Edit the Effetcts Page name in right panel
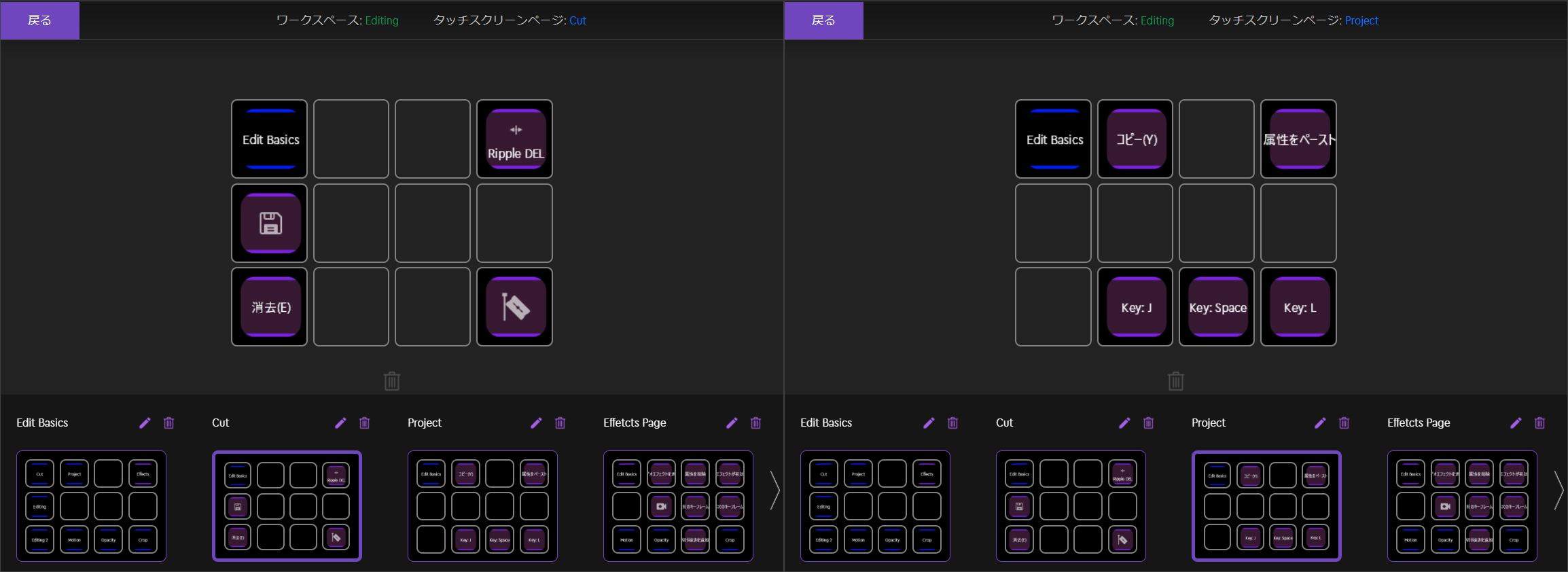The height and width of the screenshot is (572, 1568). (x=1516, y=423)
